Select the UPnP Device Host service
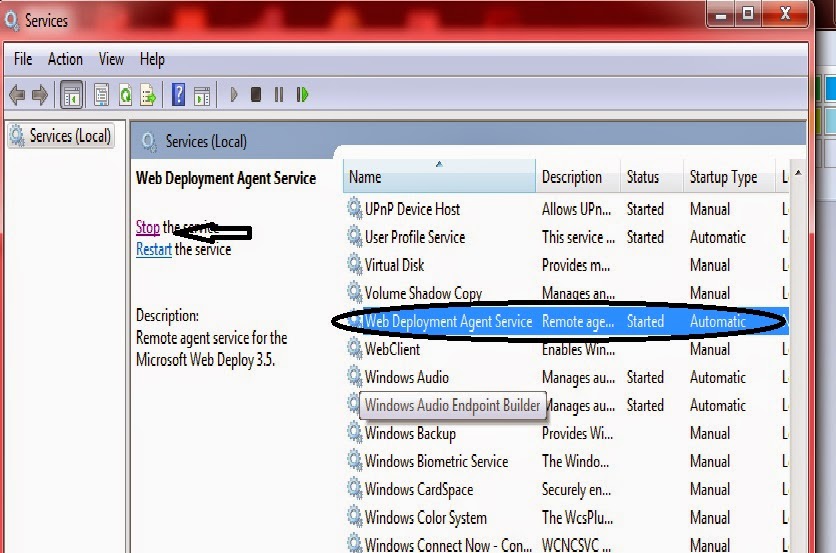Viewport: 836px width, 553px height. (x=412, y=209)
